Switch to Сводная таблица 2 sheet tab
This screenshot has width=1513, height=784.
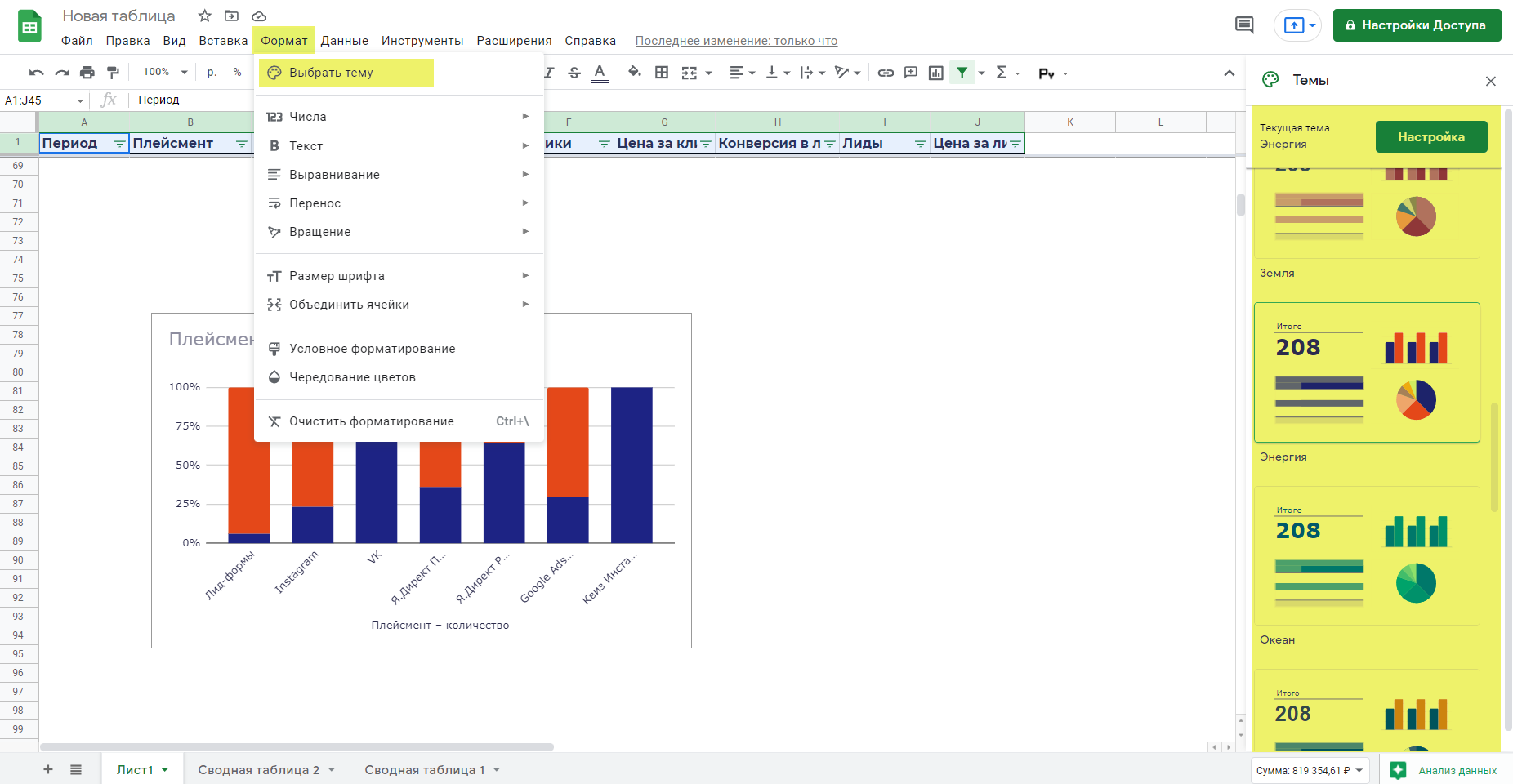click(258, 769)
